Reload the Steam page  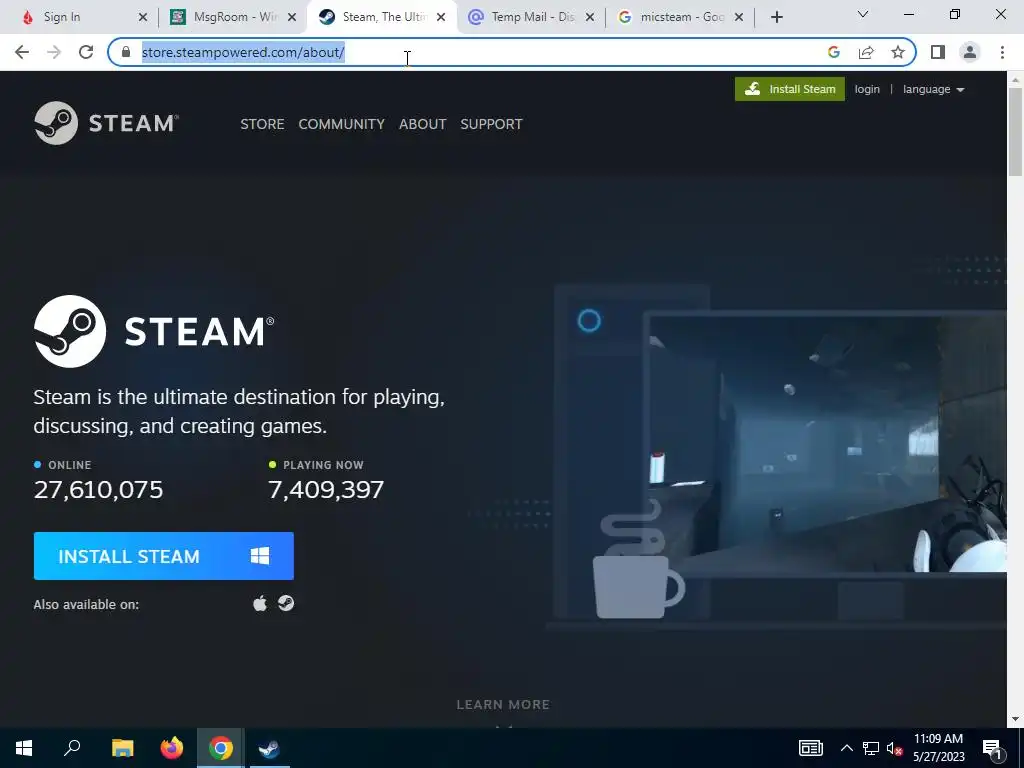point(86,52)
